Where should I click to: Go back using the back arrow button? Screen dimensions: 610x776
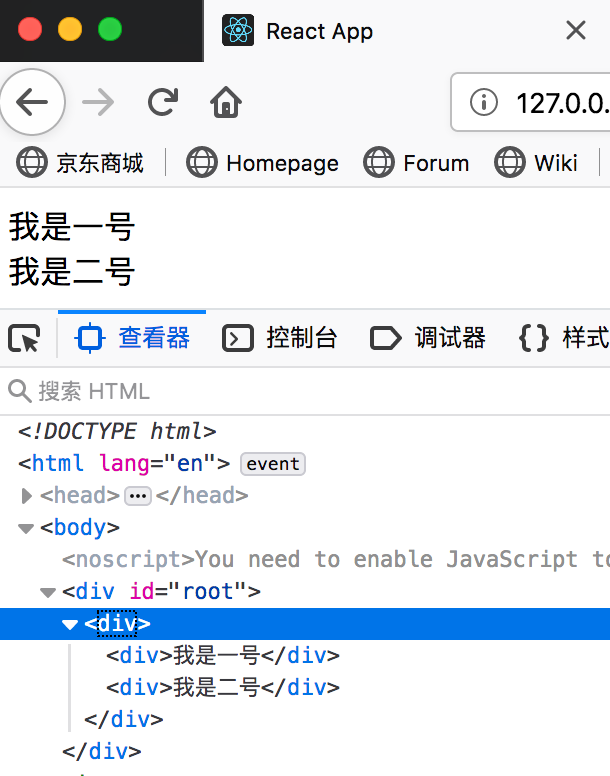pos(32,102)
